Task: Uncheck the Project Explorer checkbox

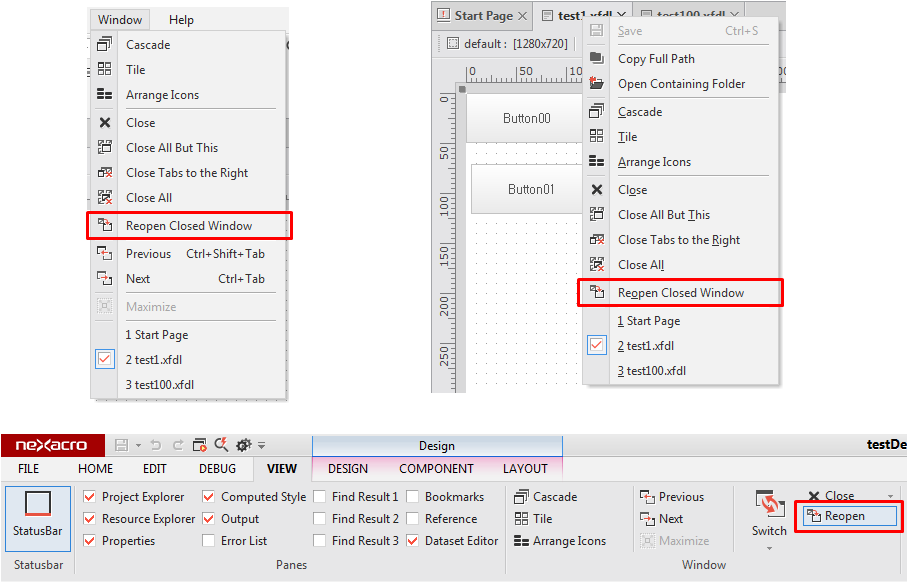Action: coord(90,497)
